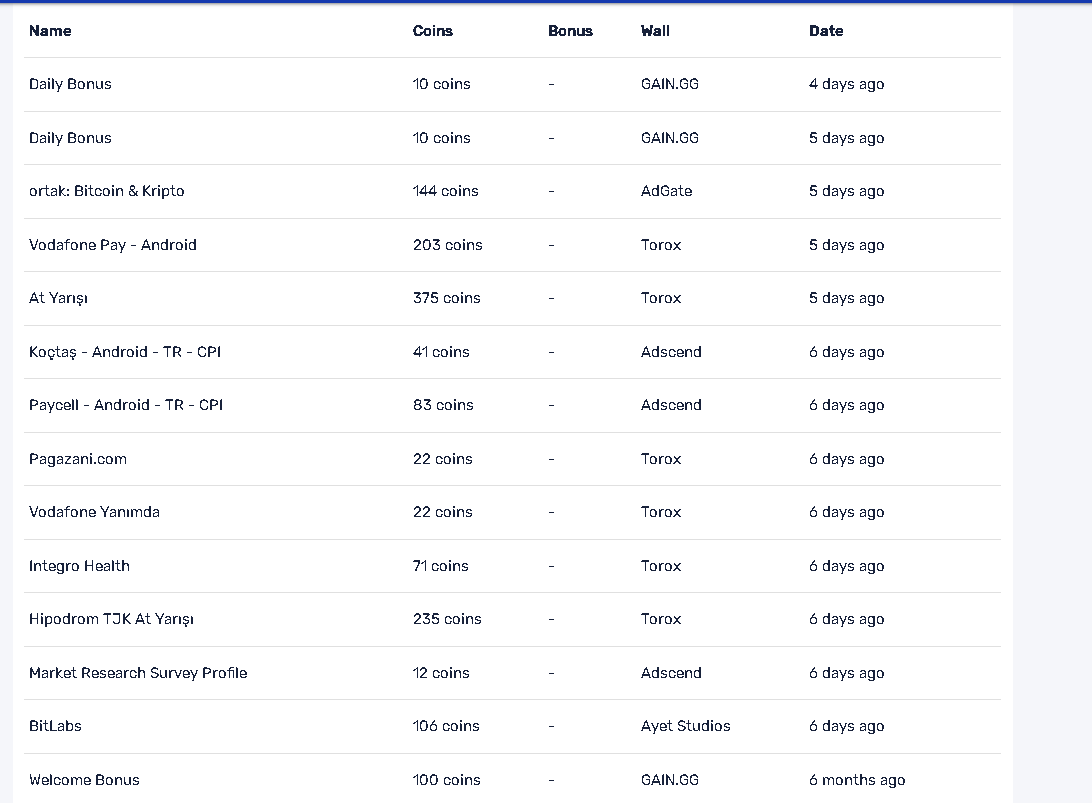Select the Wall column header
This screenshot has width=1092, height=803.
[x=655, y=31]
